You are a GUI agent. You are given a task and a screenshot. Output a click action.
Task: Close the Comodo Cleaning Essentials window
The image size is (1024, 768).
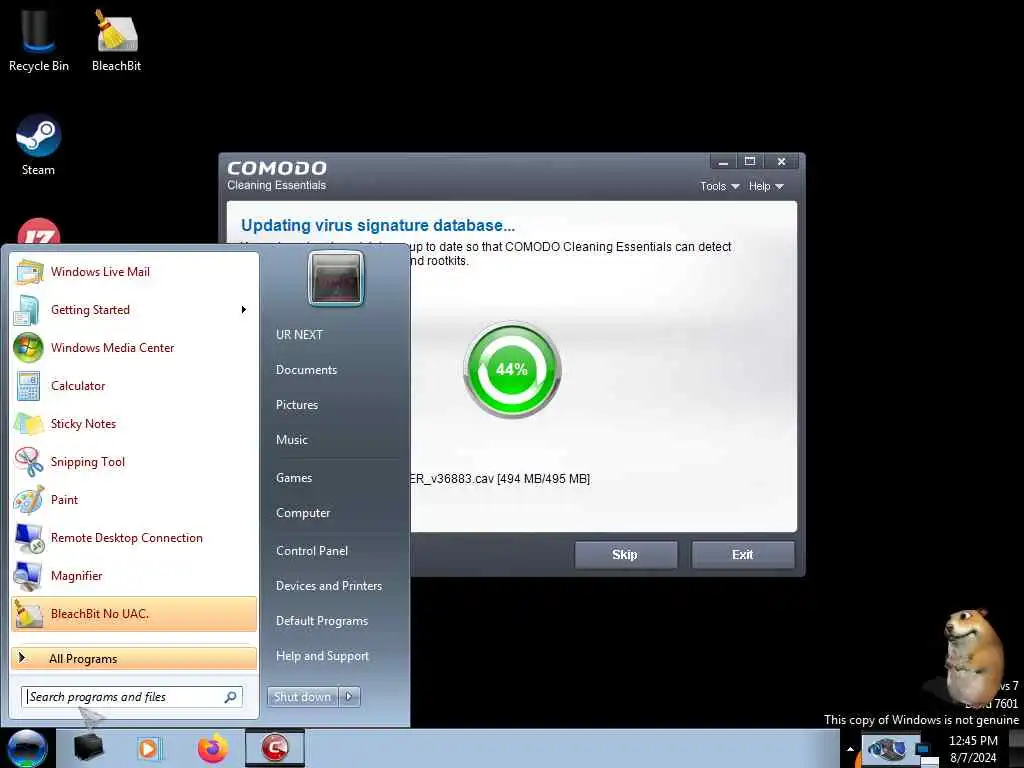click(781, 161)
